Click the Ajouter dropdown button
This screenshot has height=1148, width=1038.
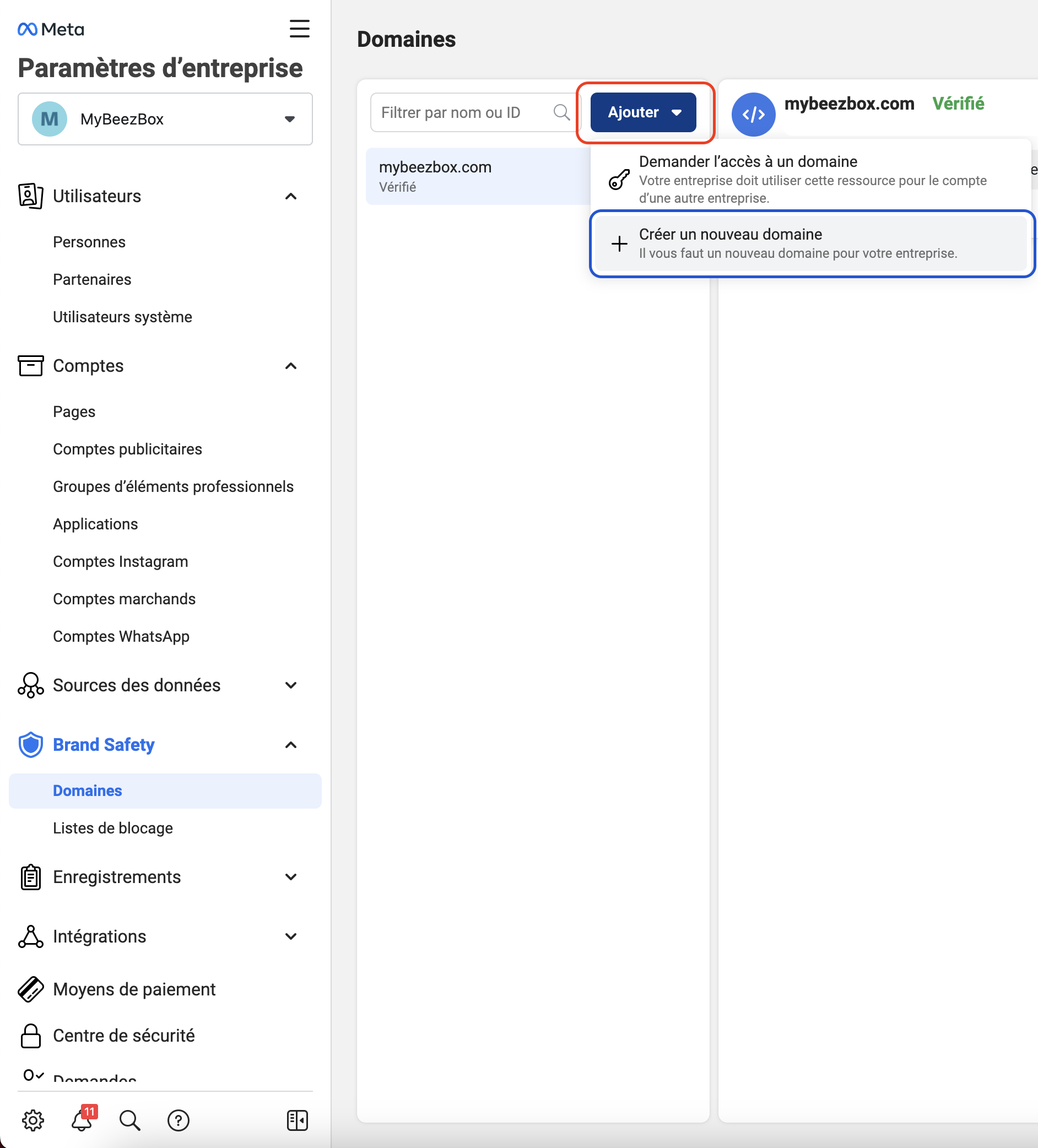pos(644,112)
